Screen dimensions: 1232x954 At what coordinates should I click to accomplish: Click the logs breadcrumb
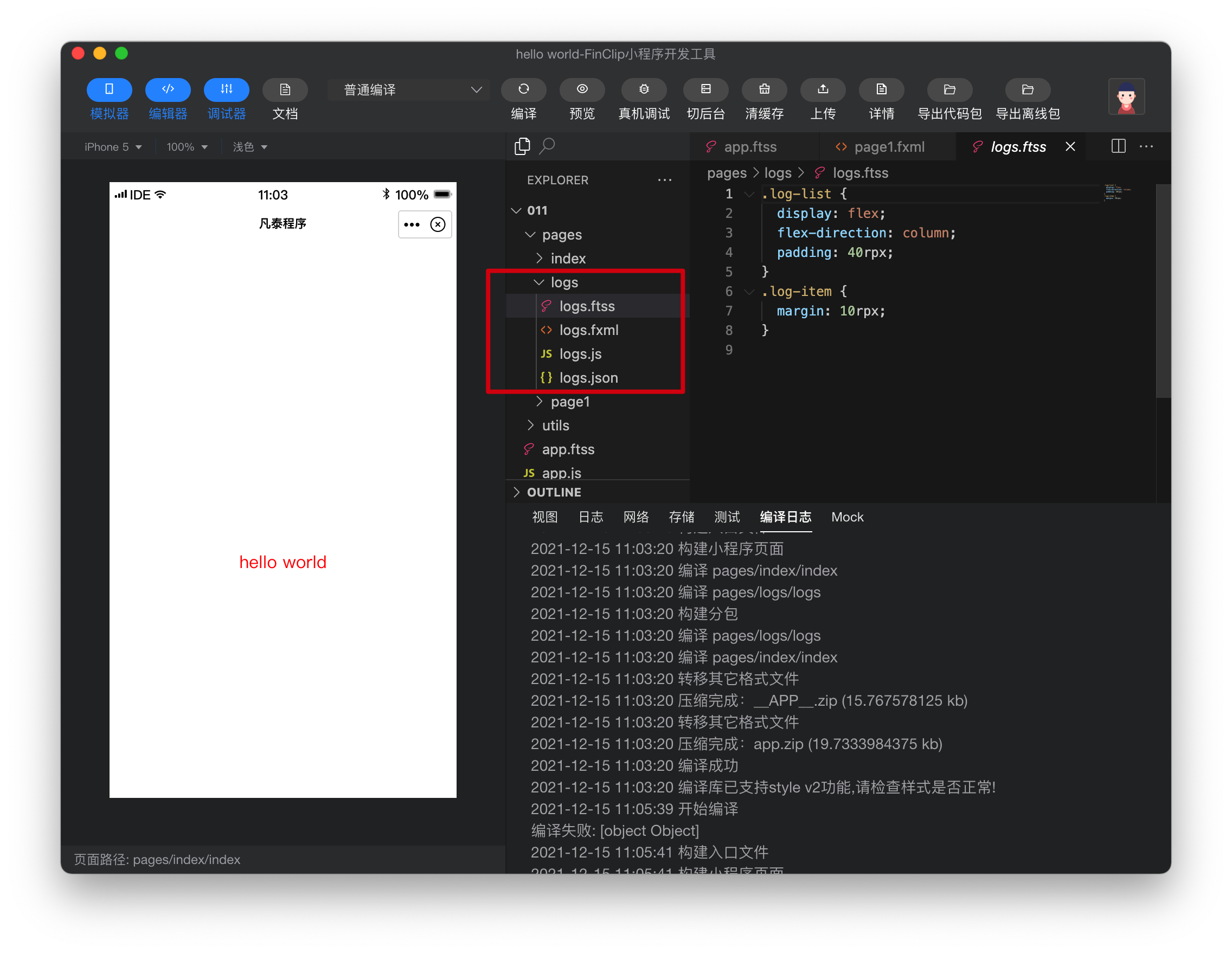pos(778,173)
